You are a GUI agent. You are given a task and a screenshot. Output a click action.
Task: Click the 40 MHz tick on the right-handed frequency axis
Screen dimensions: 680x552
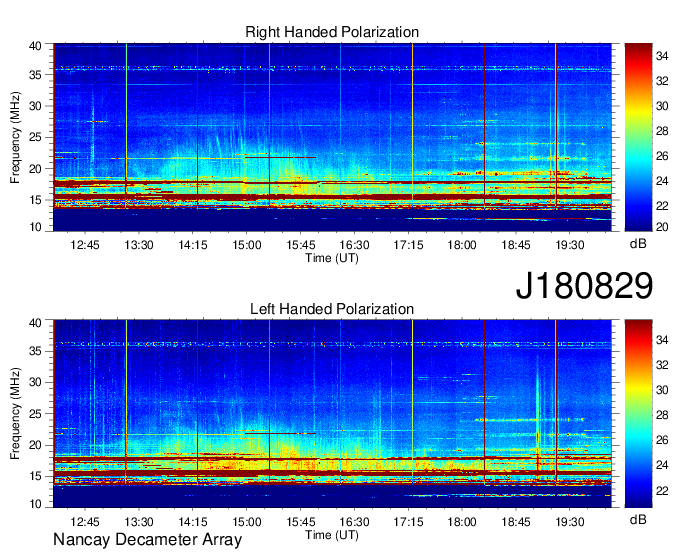(x=36, y=46)
